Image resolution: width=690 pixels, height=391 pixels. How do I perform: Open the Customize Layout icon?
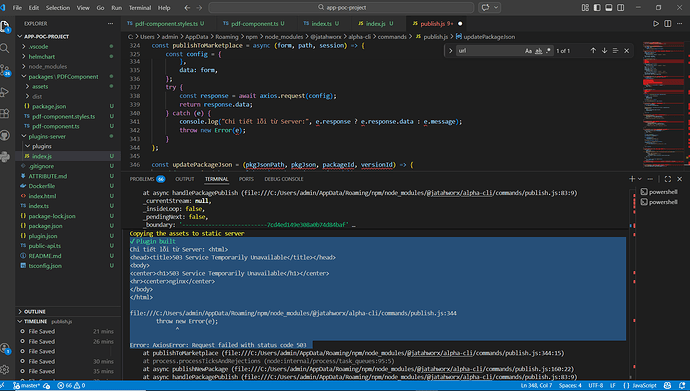coord(585,7)
